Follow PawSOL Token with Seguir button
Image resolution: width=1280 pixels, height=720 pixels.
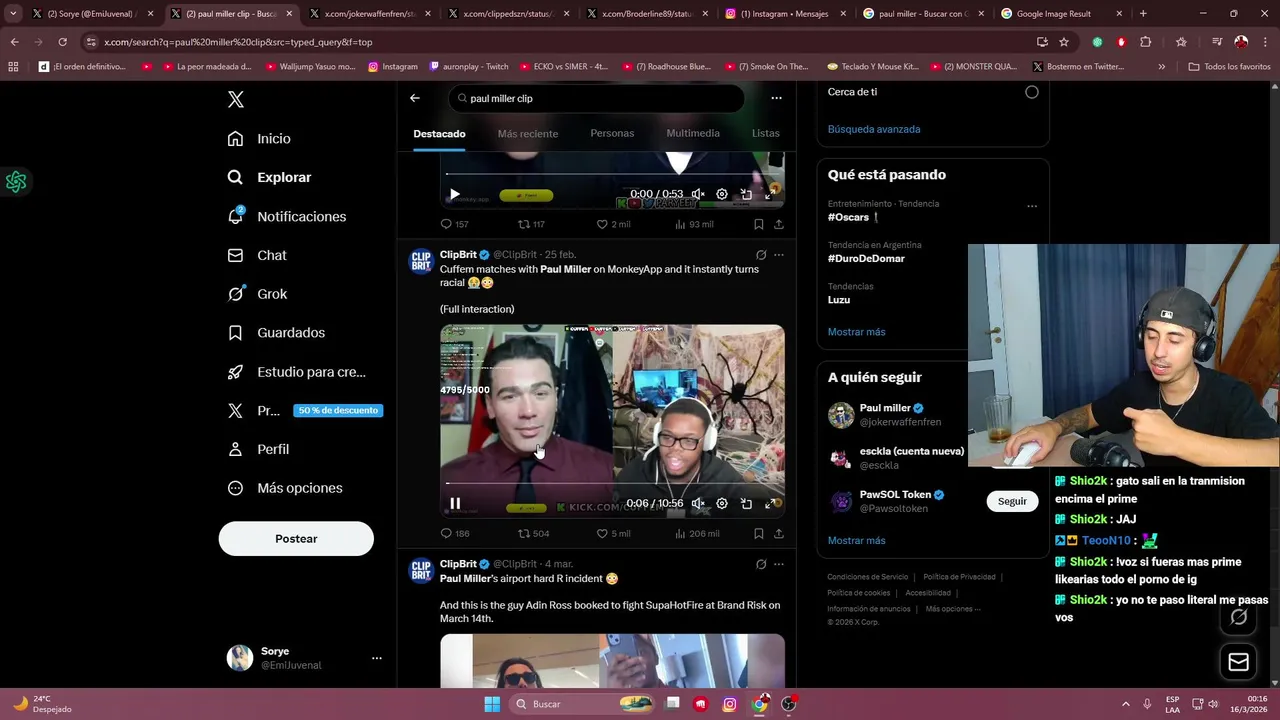coord(1012,501)
